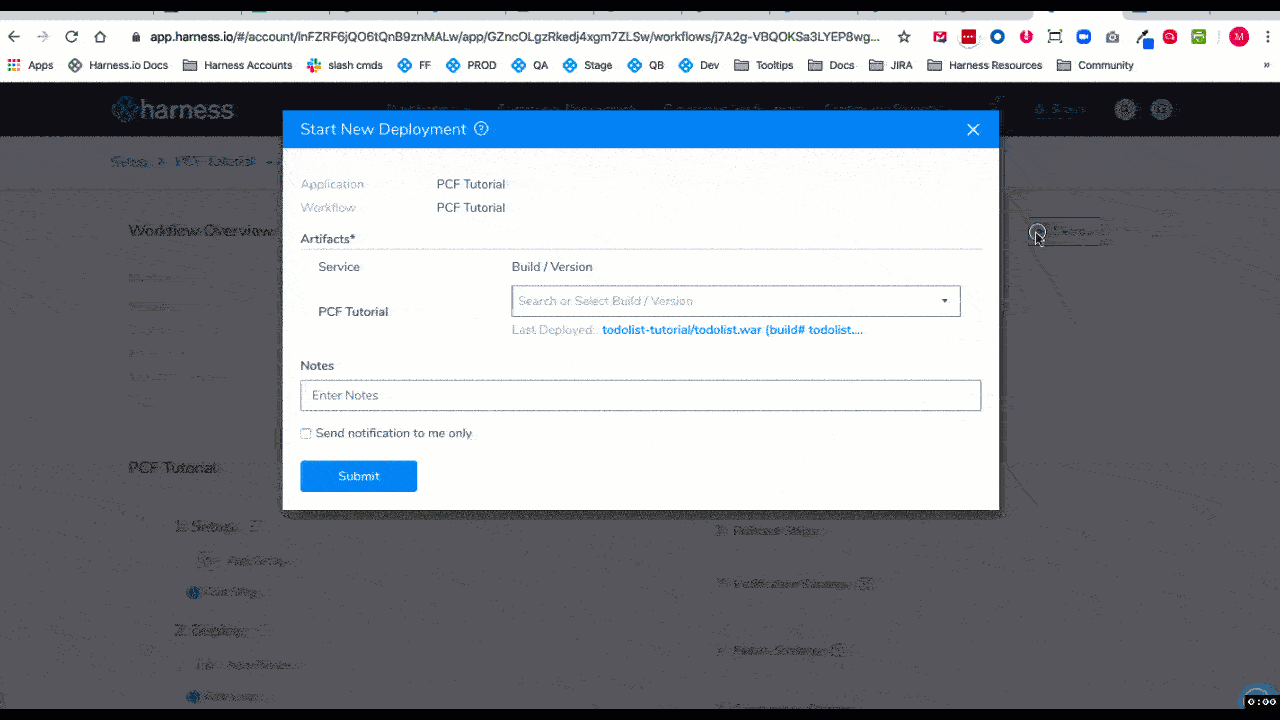Open the Gmail extension icon

940,37
